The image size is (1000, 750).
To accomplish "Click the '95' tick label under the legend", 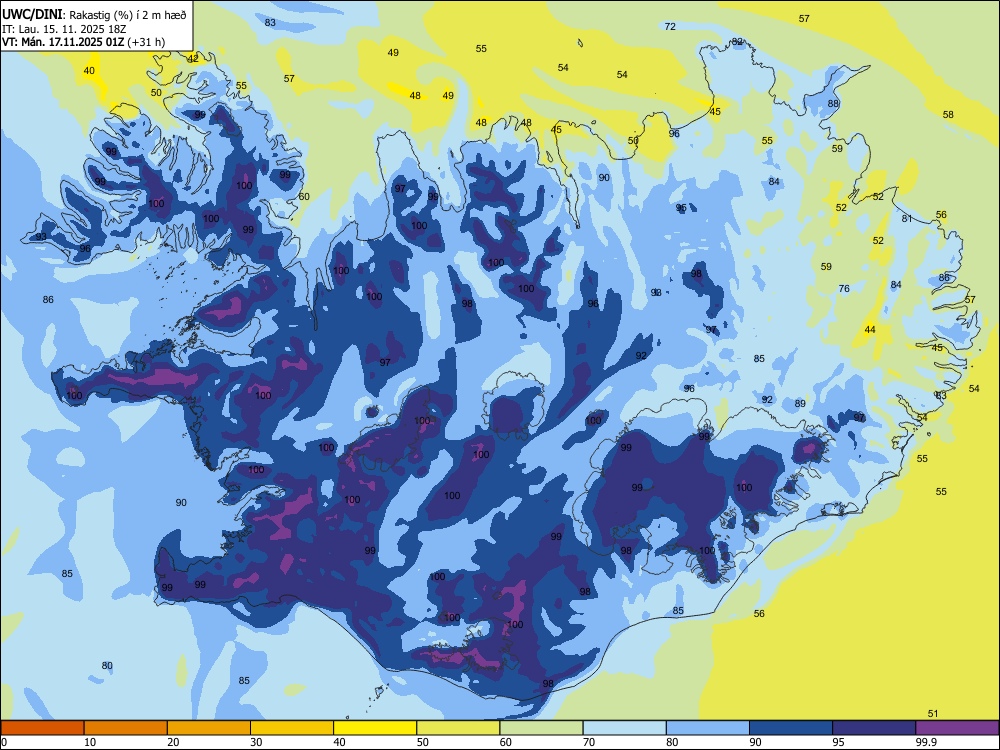I will [839, 742].
